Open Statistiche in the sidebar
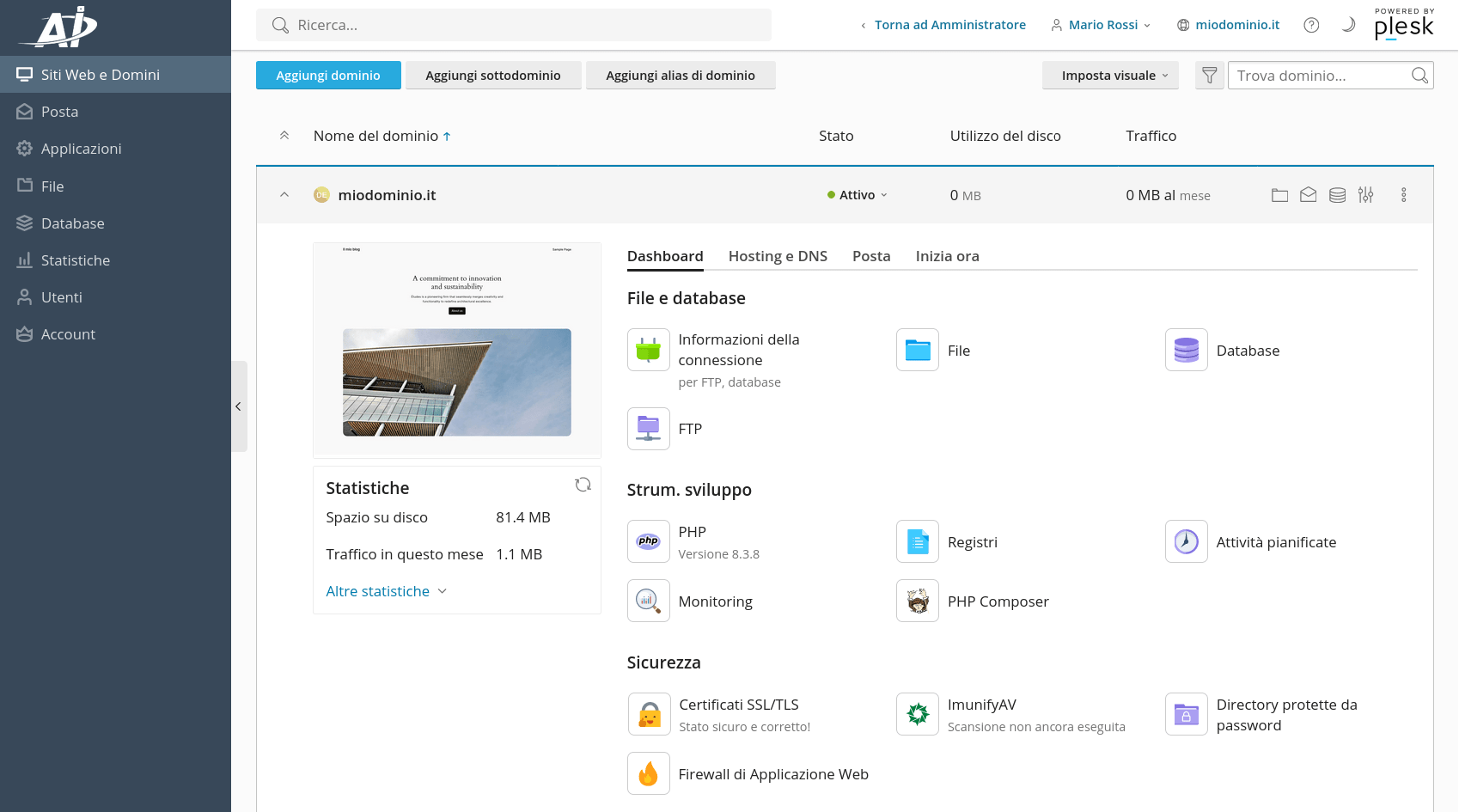Viewport: 1459px width, 812px height. (x=115, y=260)
